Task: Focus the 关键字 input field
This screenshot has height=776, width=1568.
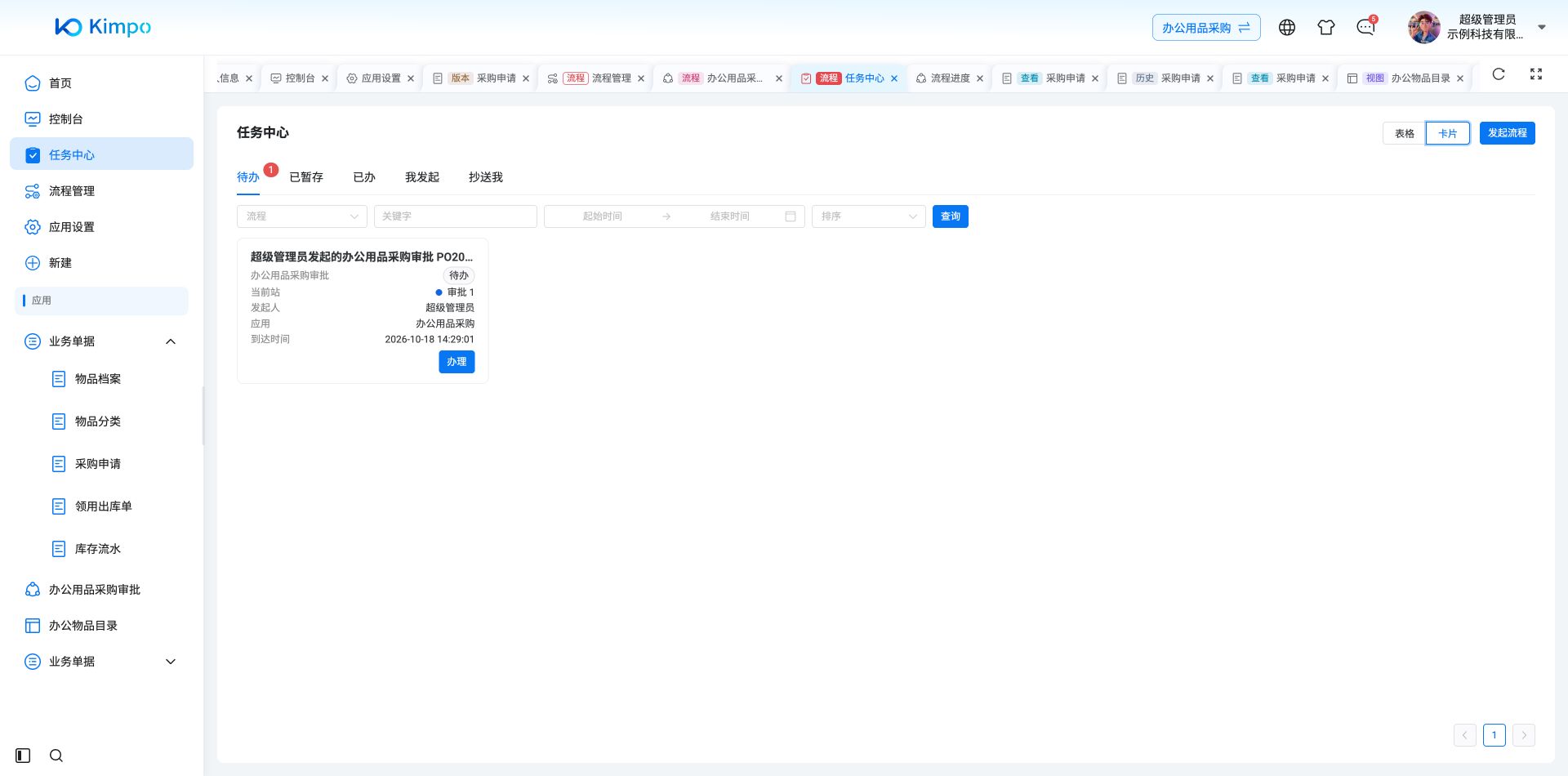Action: click(x=456, y=216)
